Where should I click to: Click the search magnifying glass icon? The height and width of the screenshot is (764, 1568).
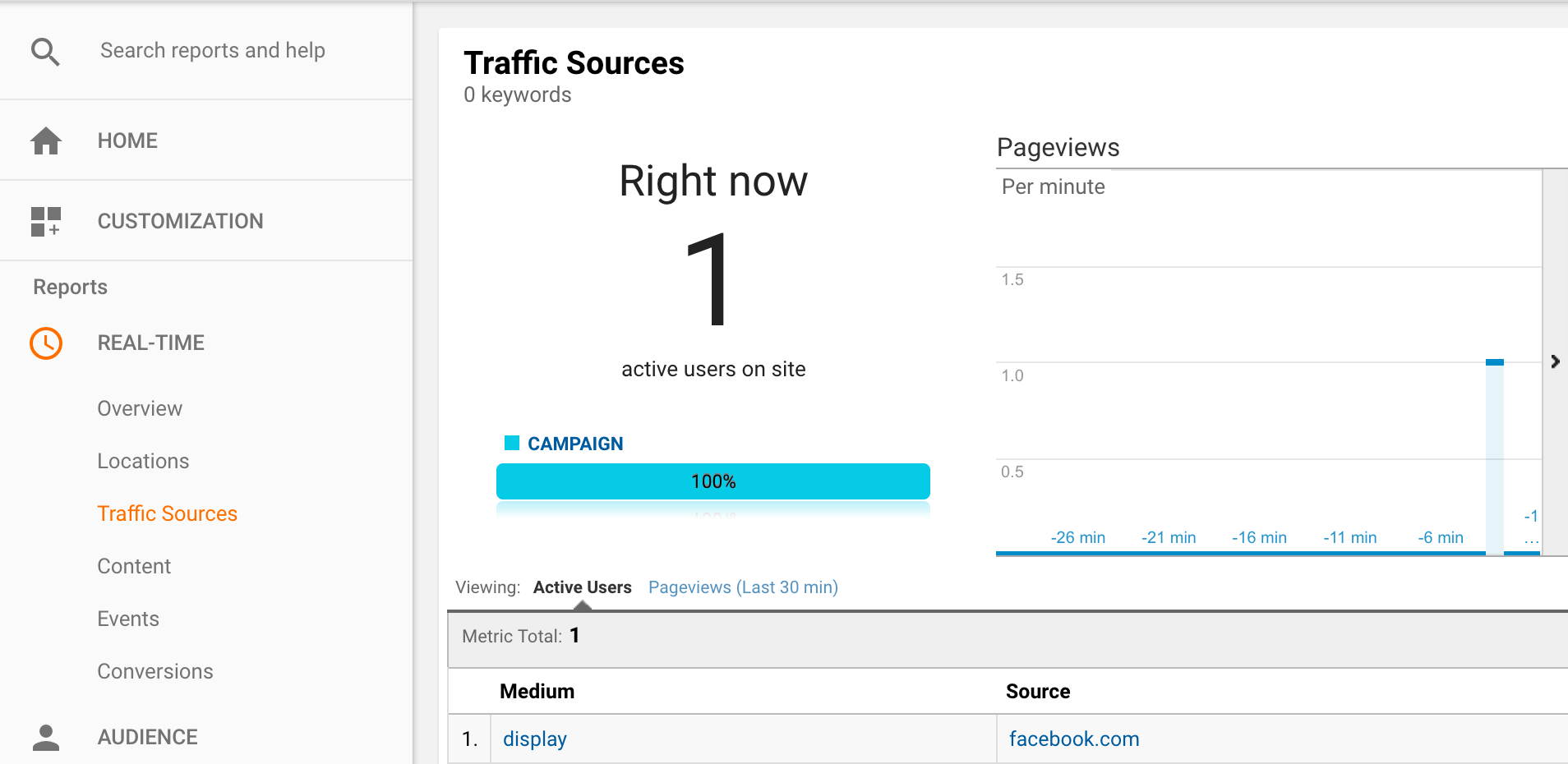[45, 52]
